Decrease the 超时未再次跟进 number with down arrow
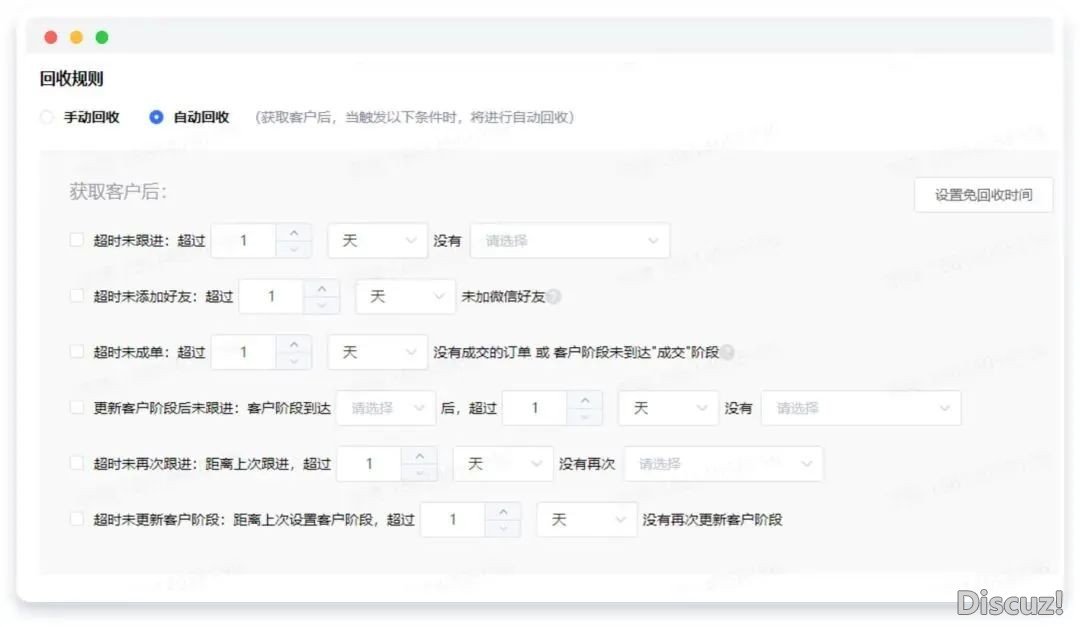This screenshot has height=627, width=1080. pos(419,473)
